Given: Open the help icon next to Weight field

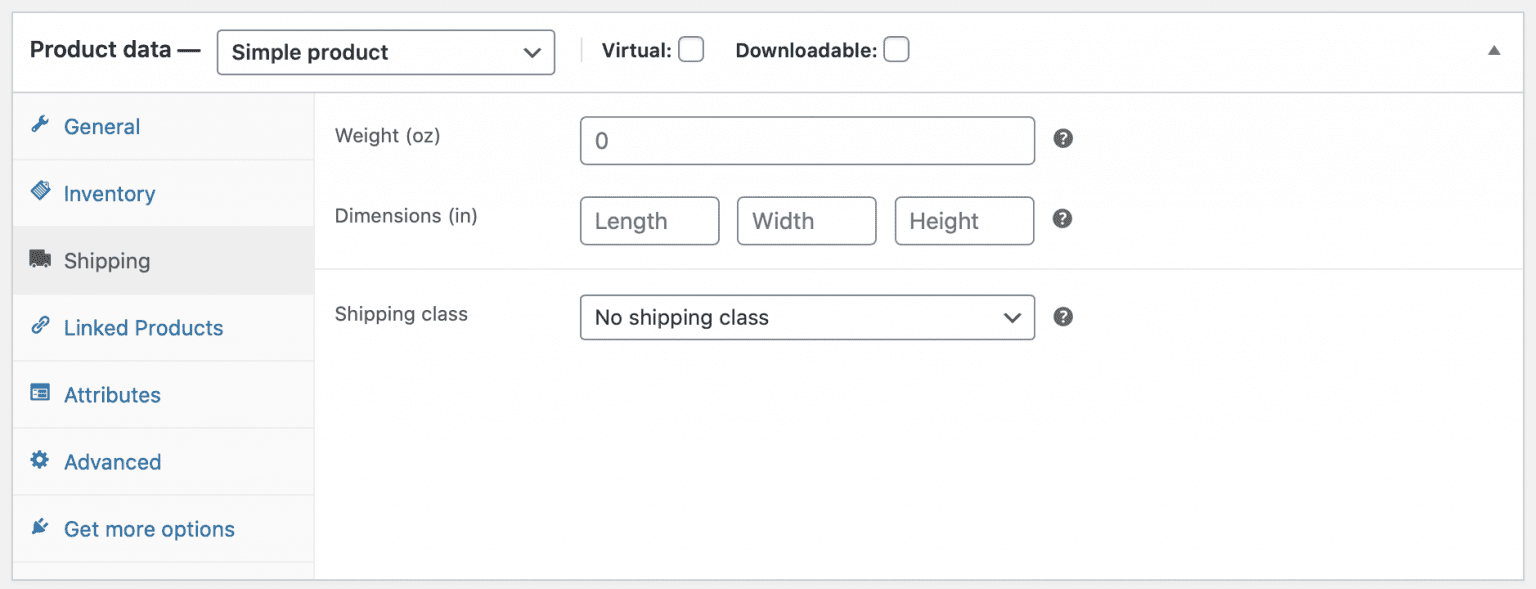Looking at the screenshot, I should click(1062, 139).
